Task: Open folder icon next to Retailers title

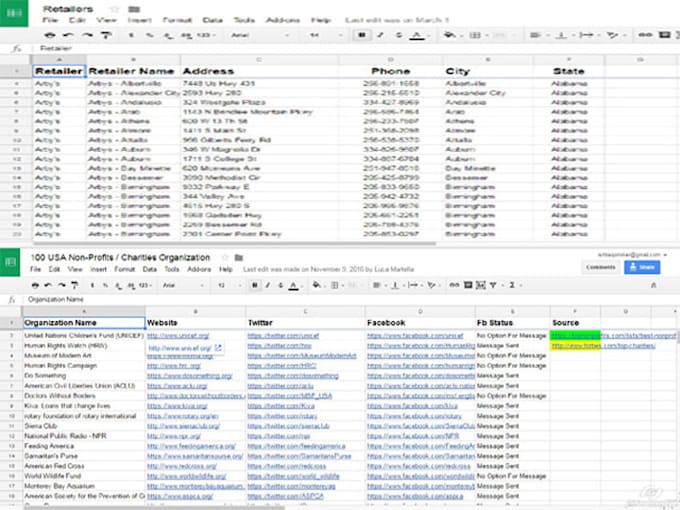Action: 134,9
